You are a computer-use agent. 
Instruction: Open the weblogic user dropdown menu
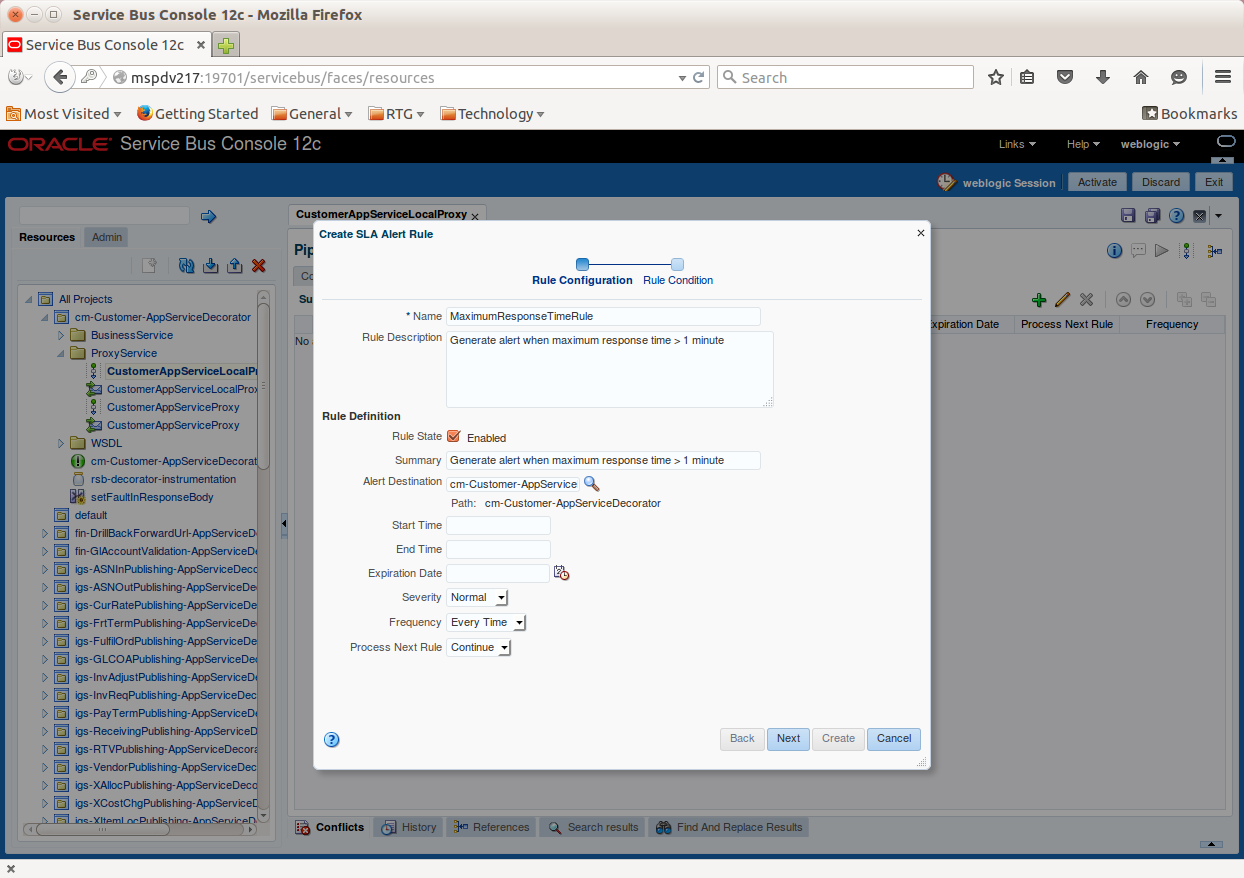tap(1150, 144)
